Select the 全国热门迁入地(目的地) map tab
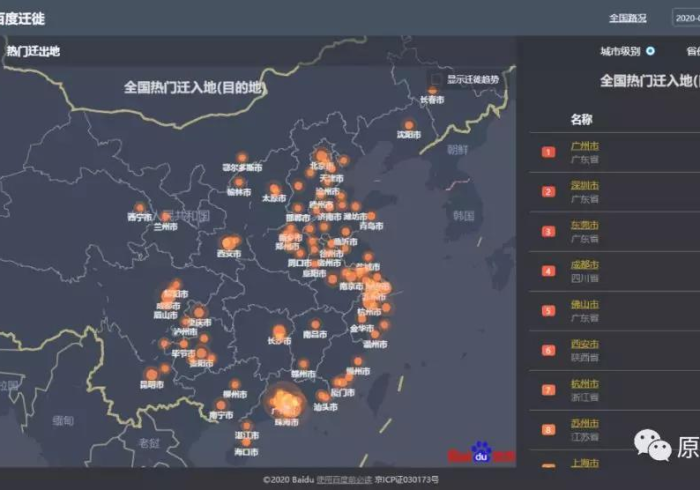The image size is (700, 490). pyautogui.click(x=195, y=87)
